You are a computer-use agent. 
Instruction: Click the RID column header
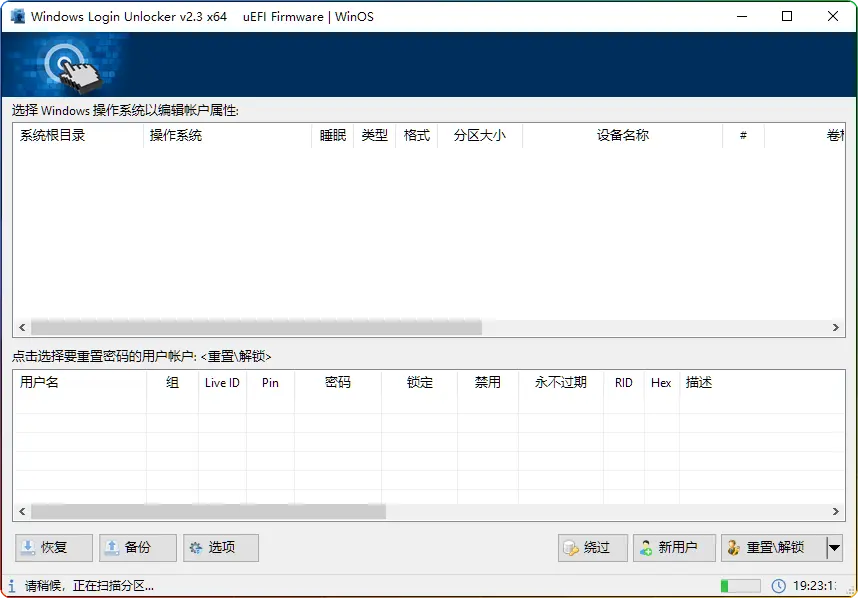[624, 382]
